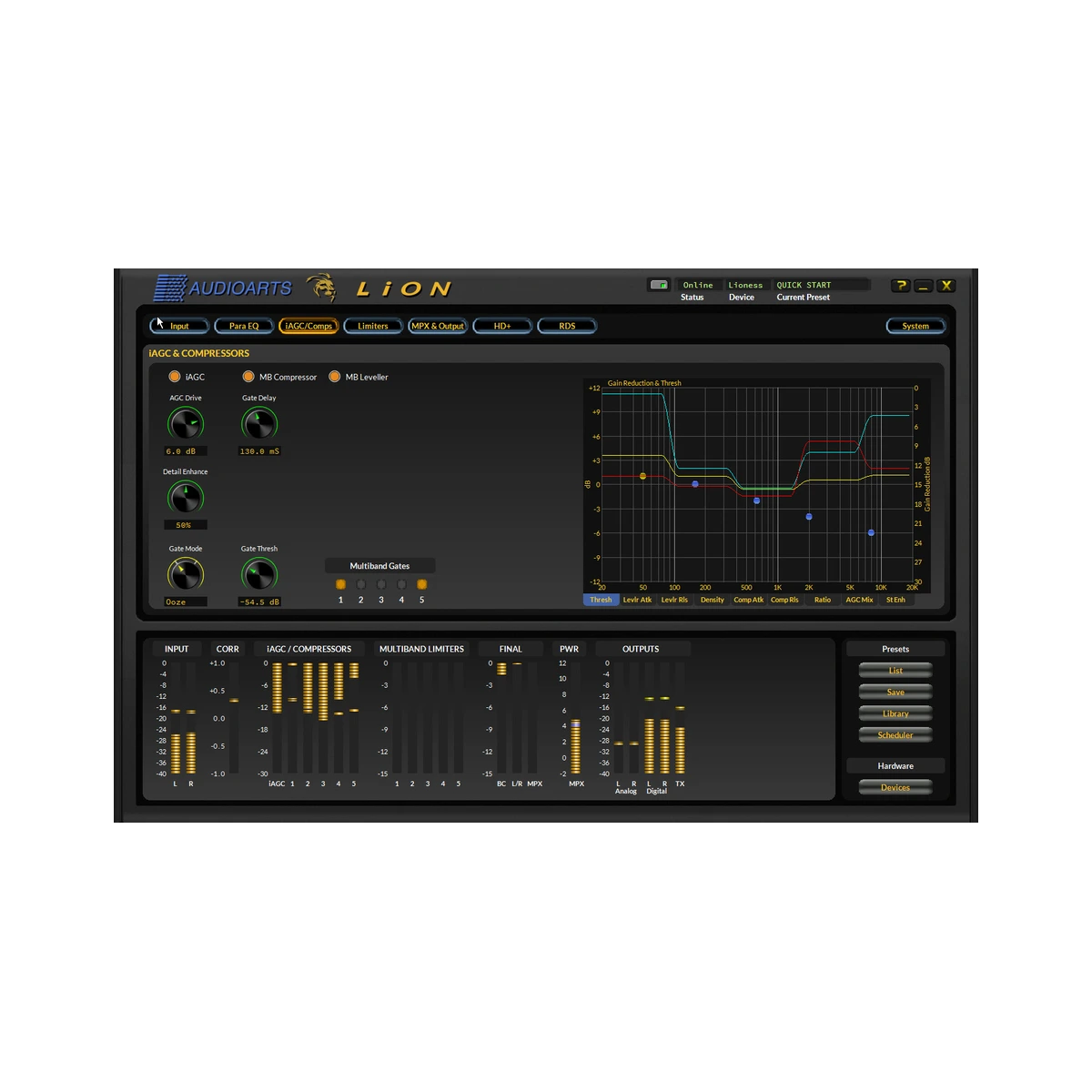Select the Levlr Rls graph tab
This screenshot has width=1092, height=1092.
pyautogui.click(x=674, y=600)
